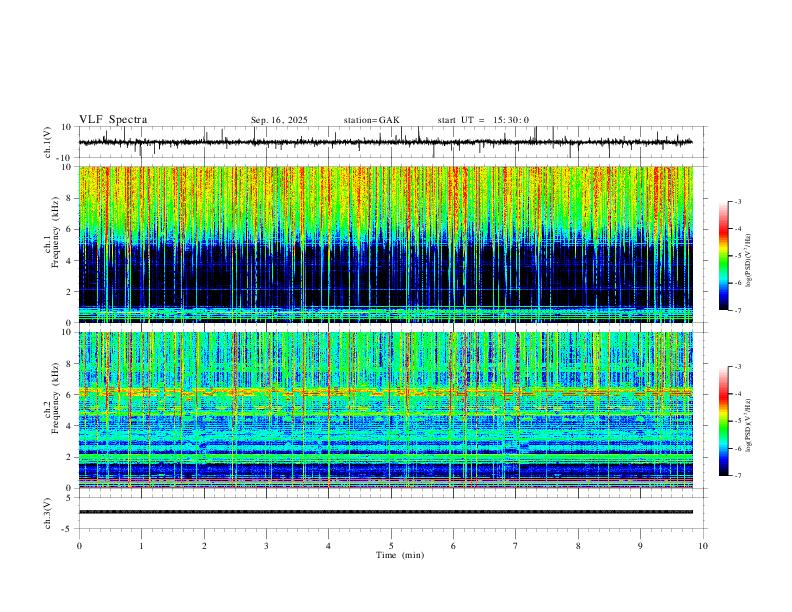Click the time axis tick label '3'
The image size is (792, 612).
click(x=266, y=546)
